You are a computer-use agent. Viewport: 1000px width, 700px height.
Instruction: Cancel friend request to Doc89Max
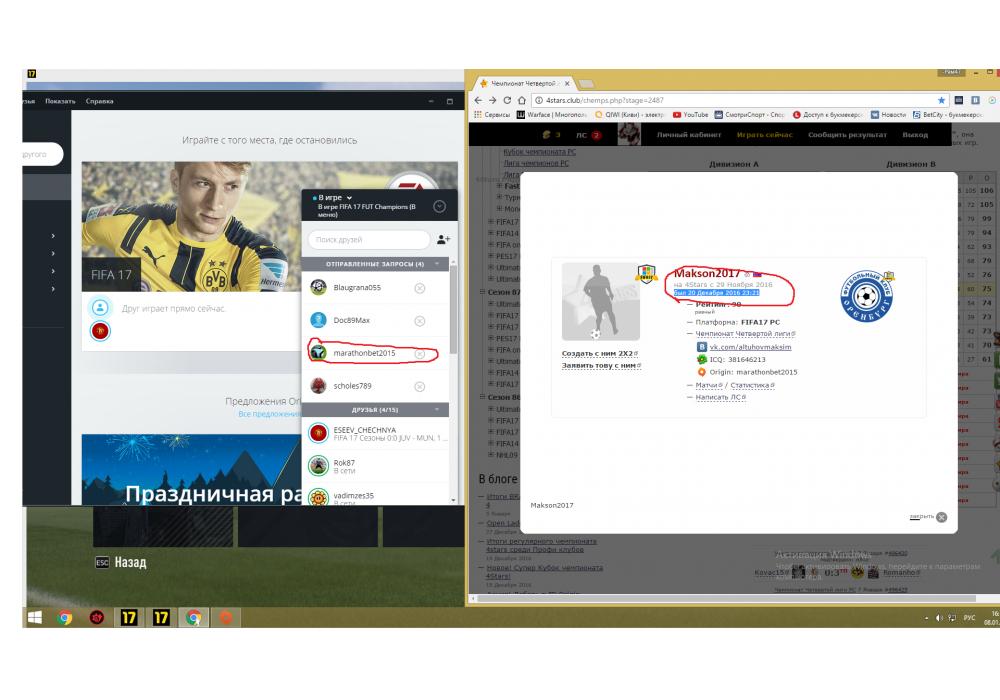click(420, 321)
